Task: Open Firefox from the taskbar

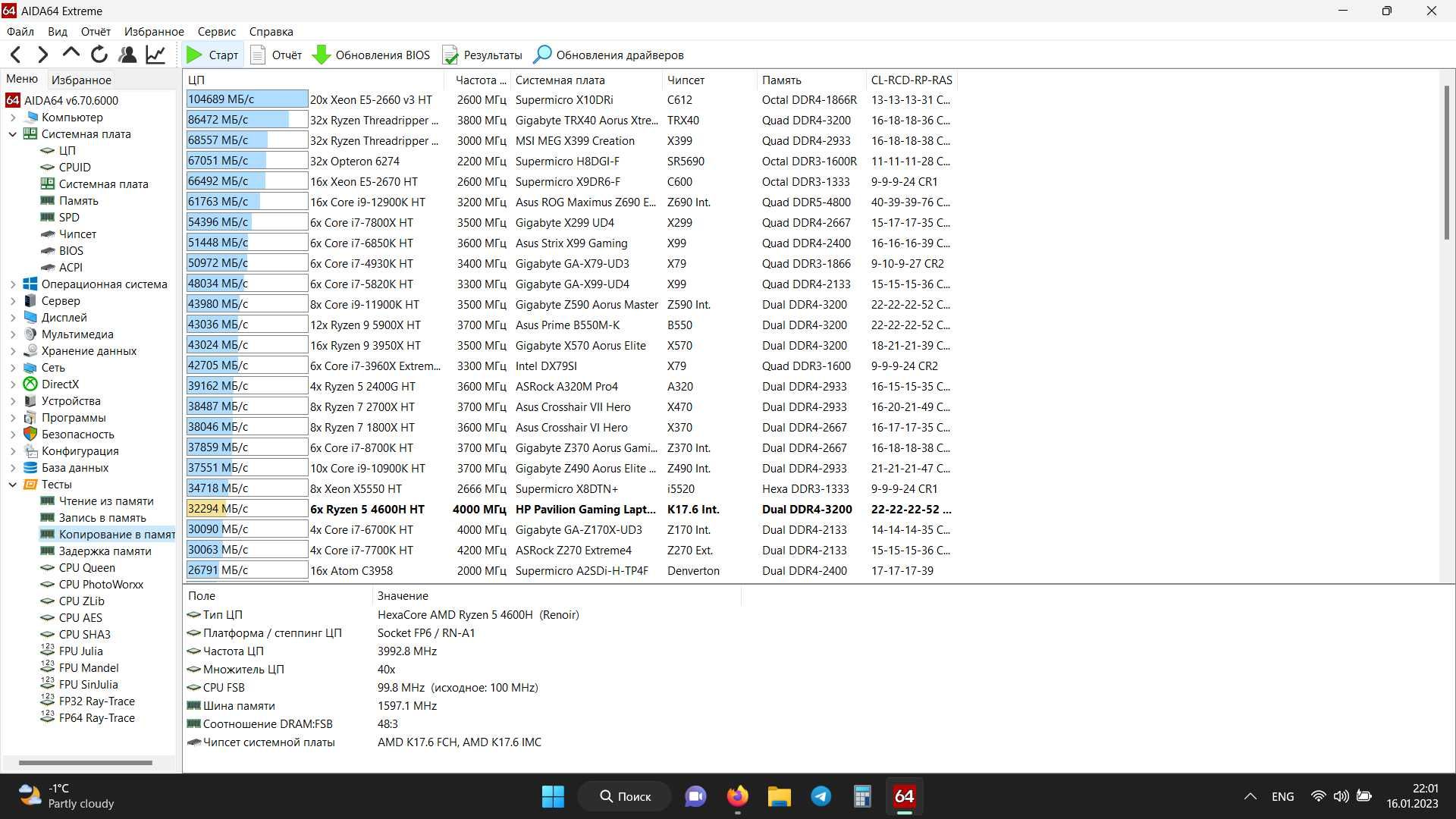Action: [x=737, y=796]
